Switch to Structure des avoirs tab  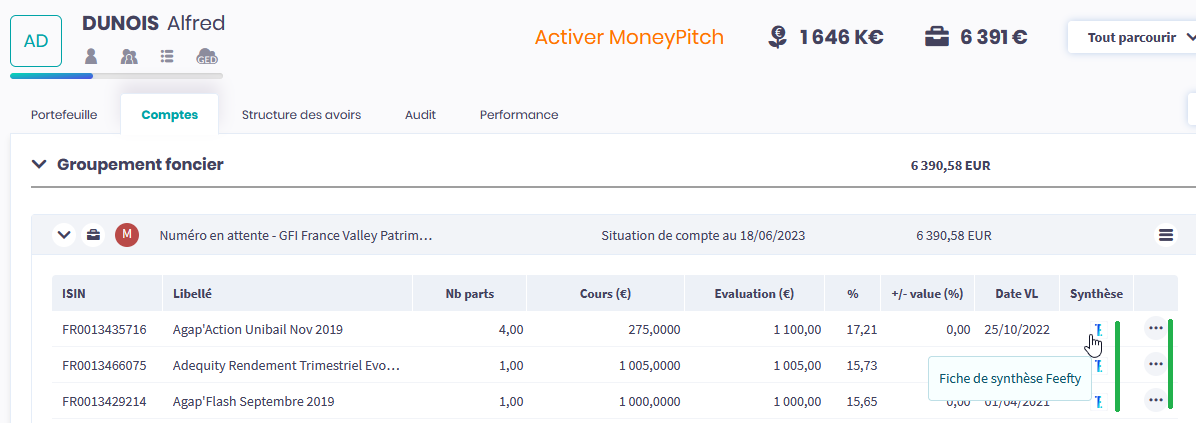pos(301,115)
